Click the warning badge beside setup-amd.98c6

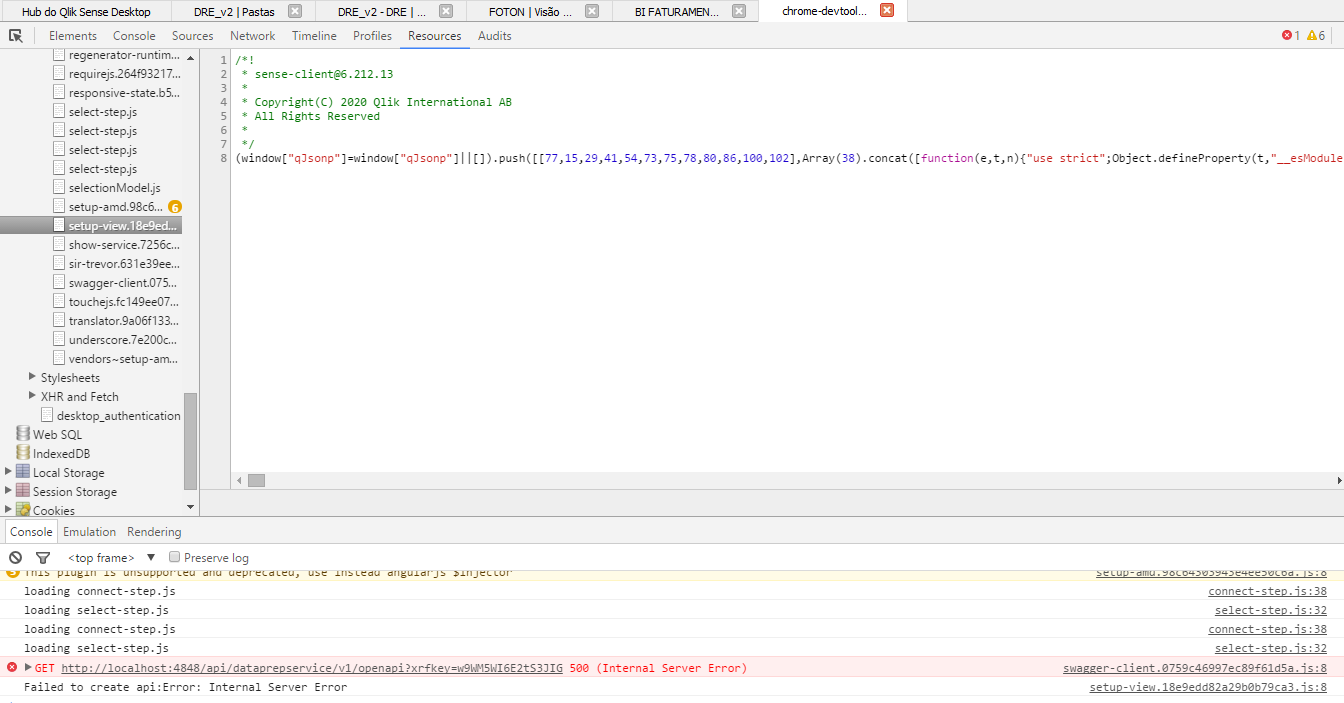[176, 206]
